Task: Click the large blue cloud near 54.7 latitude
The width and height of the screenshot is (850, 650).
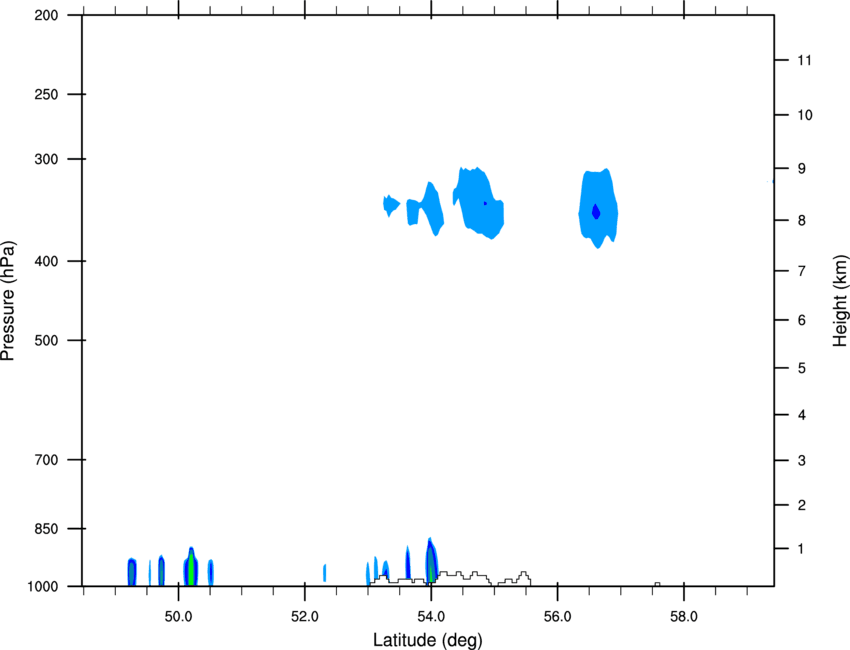Action: point(478,203)
